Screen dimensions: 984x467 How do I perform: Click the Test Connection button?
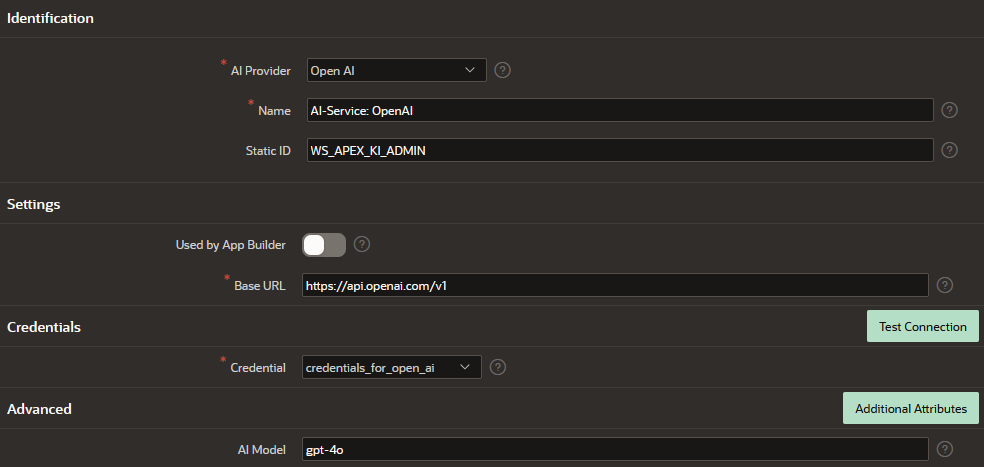click(922, 326)
